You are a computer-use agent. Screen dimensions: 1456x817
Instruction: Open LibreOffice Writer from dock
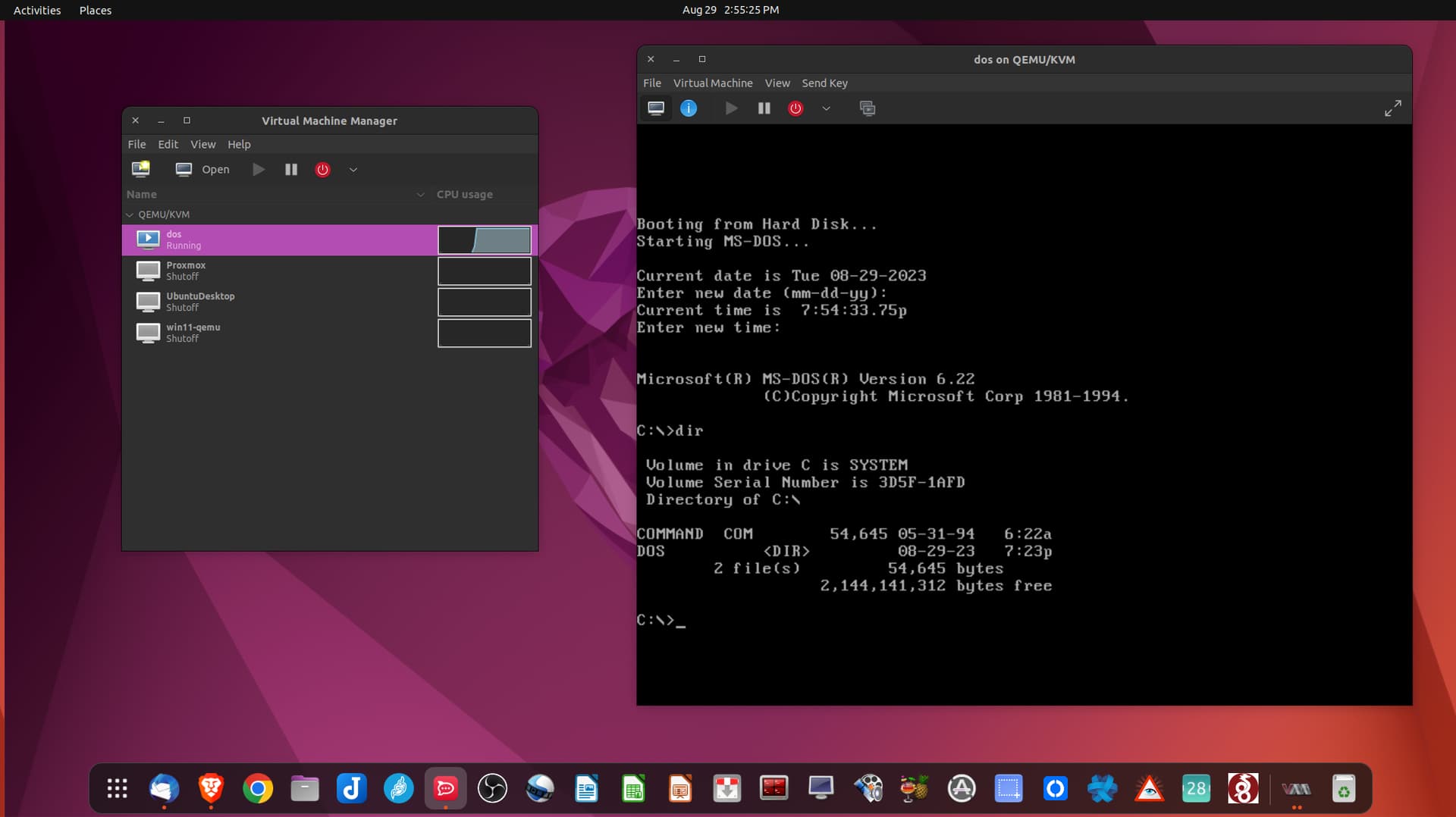(x=587, y=789)
